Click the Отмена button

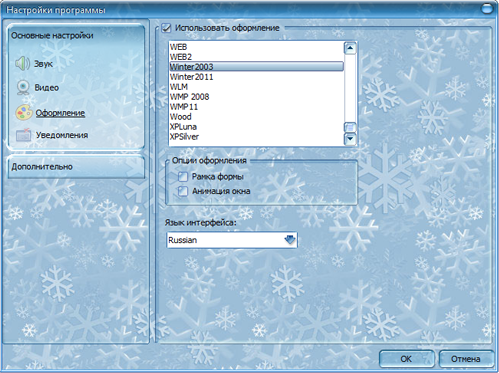[x=466, y=359]
